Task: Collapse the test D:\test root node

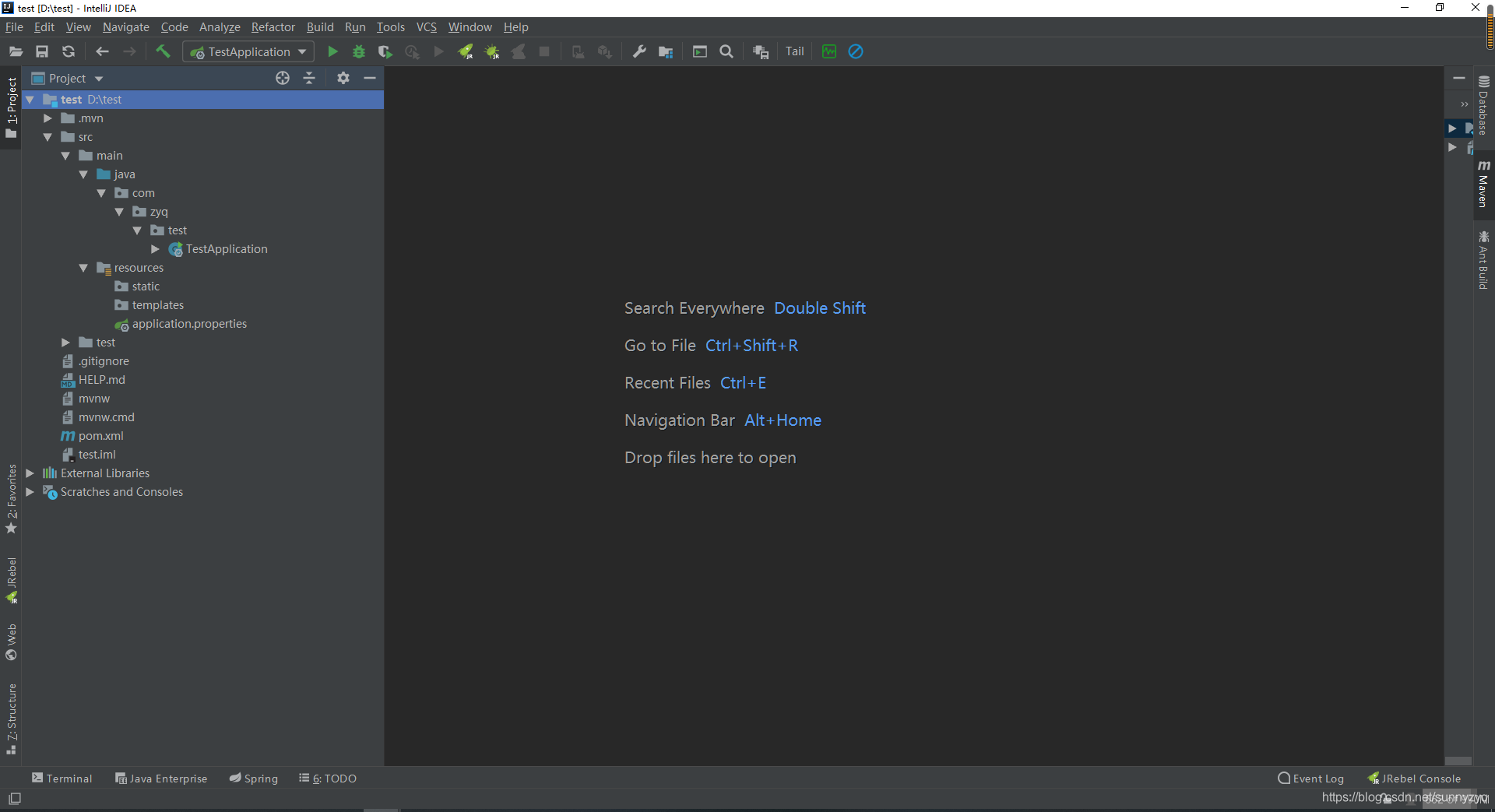Action: [x=30, y=100]
